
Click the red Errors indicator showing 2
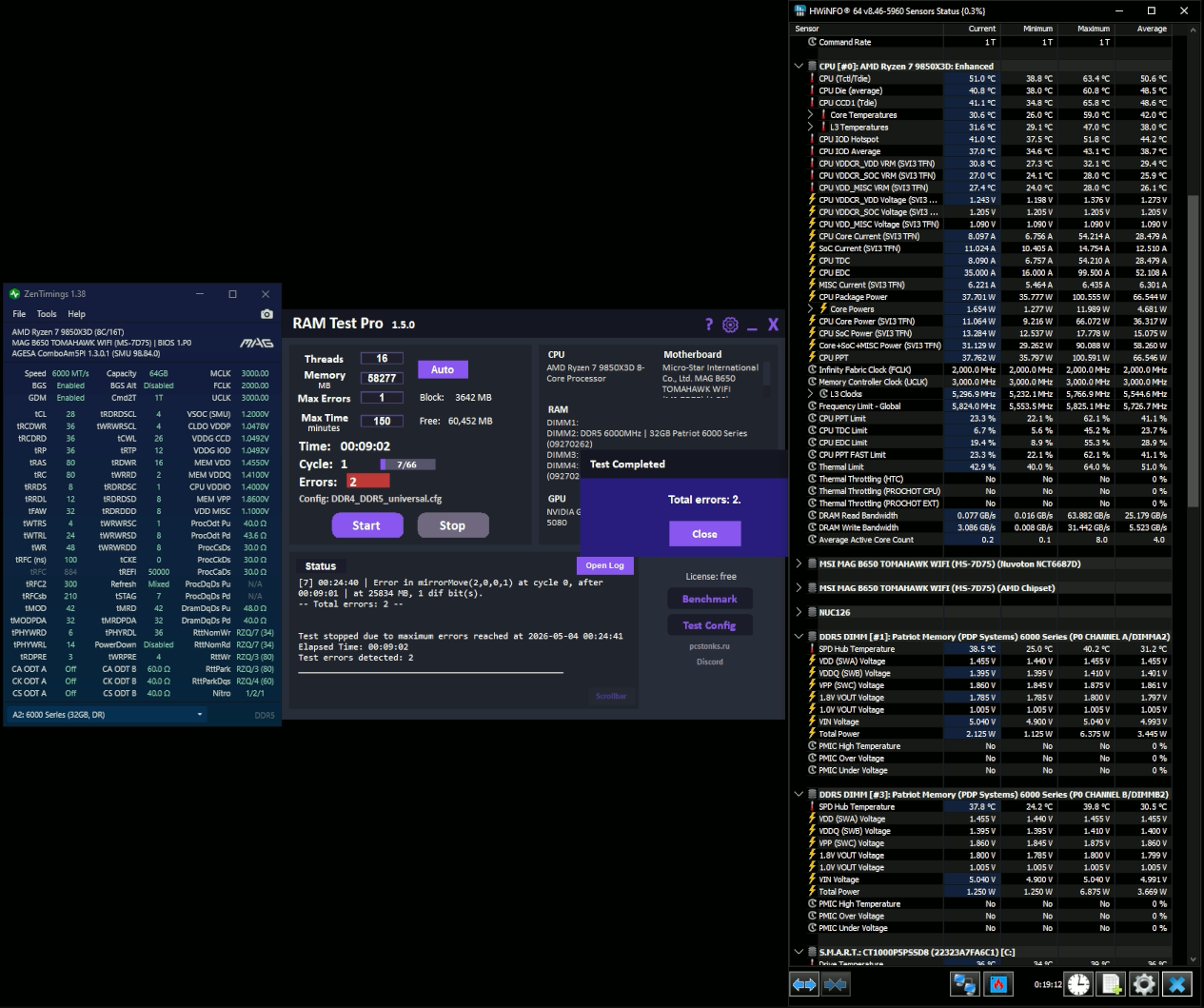[x=367, y=482]
